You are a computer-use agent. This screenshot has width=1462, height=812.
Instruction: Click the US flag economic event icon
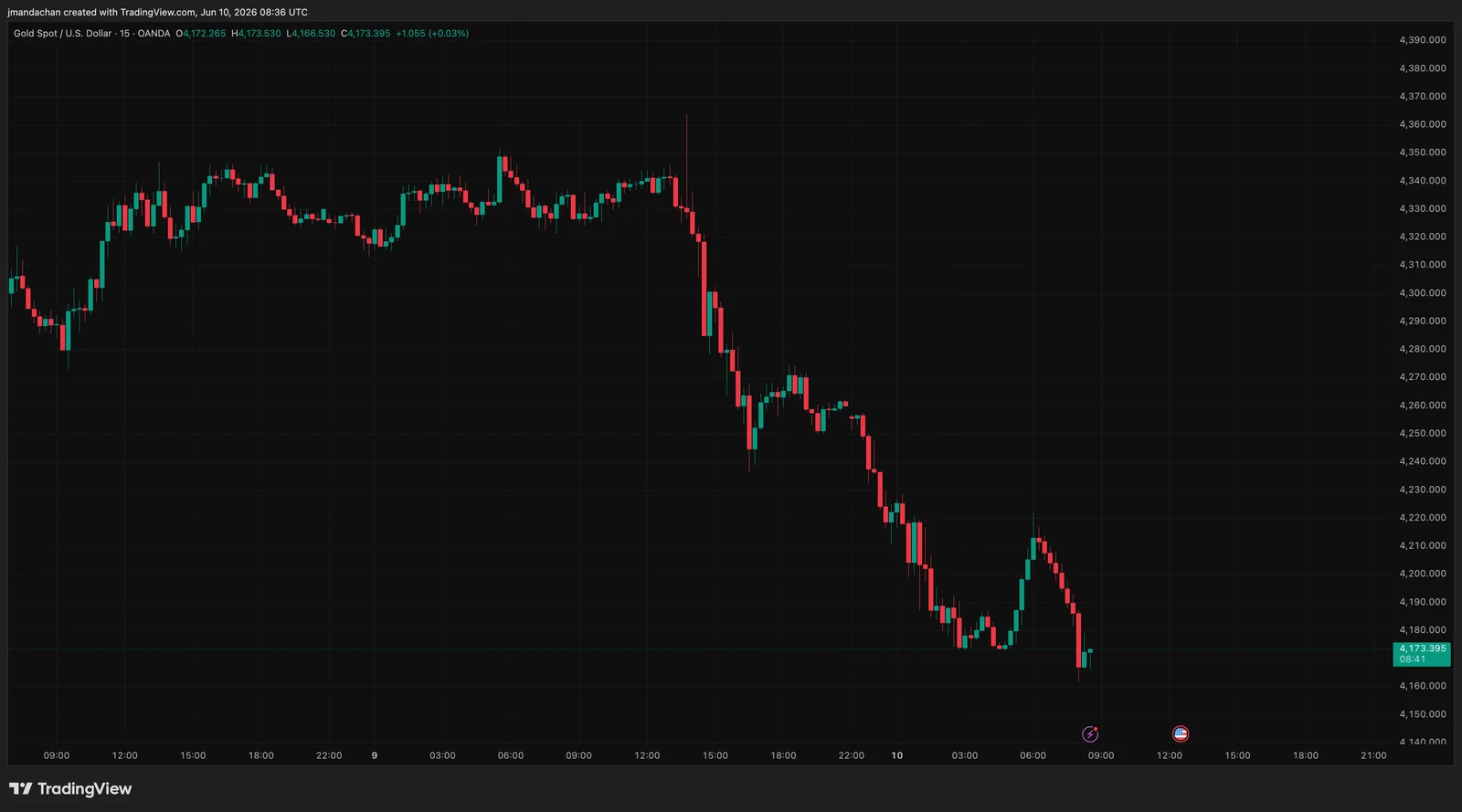click(1181, 733)
